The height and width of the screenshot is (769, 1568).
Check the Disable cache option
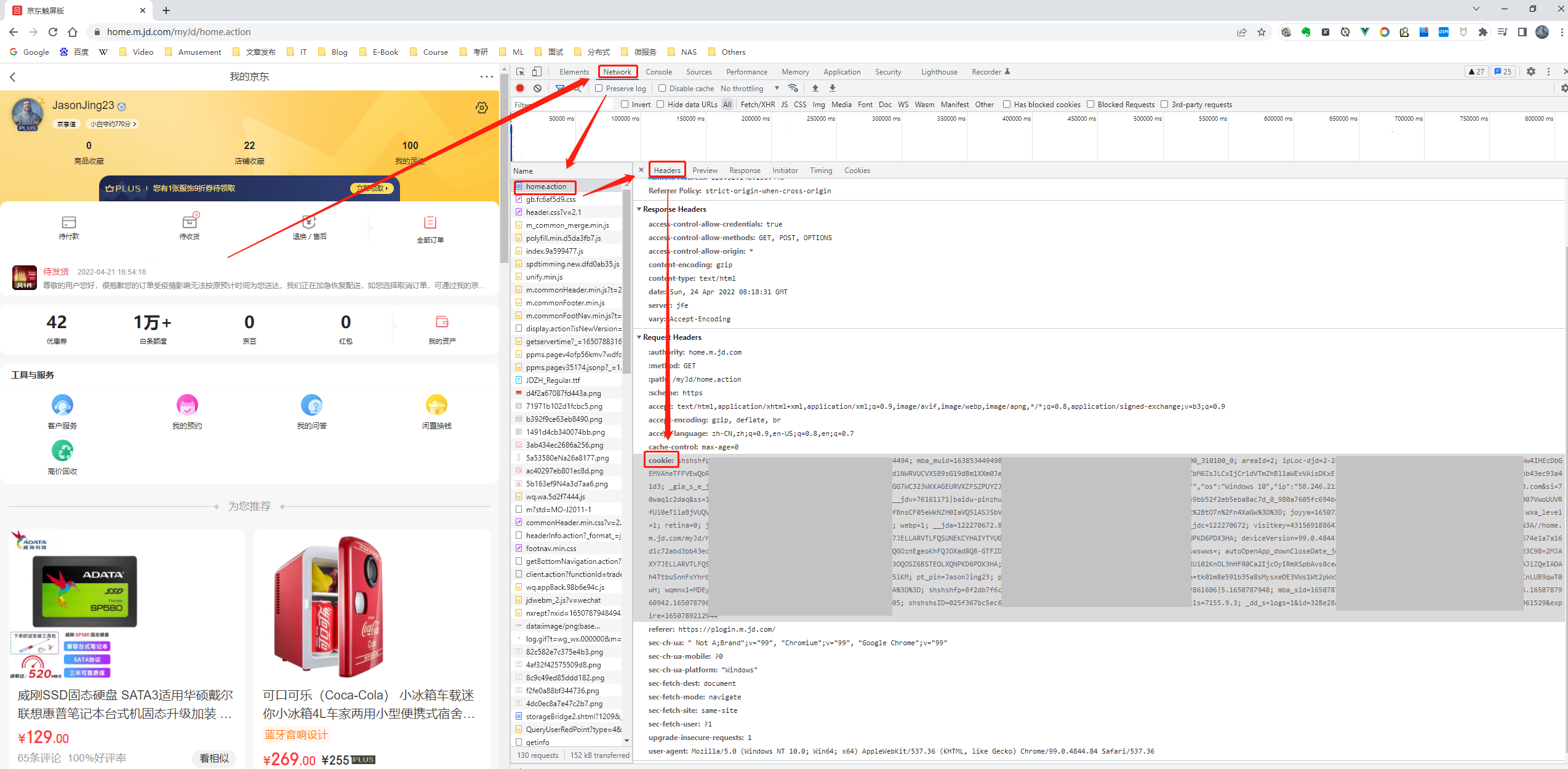tap(662, 88)
